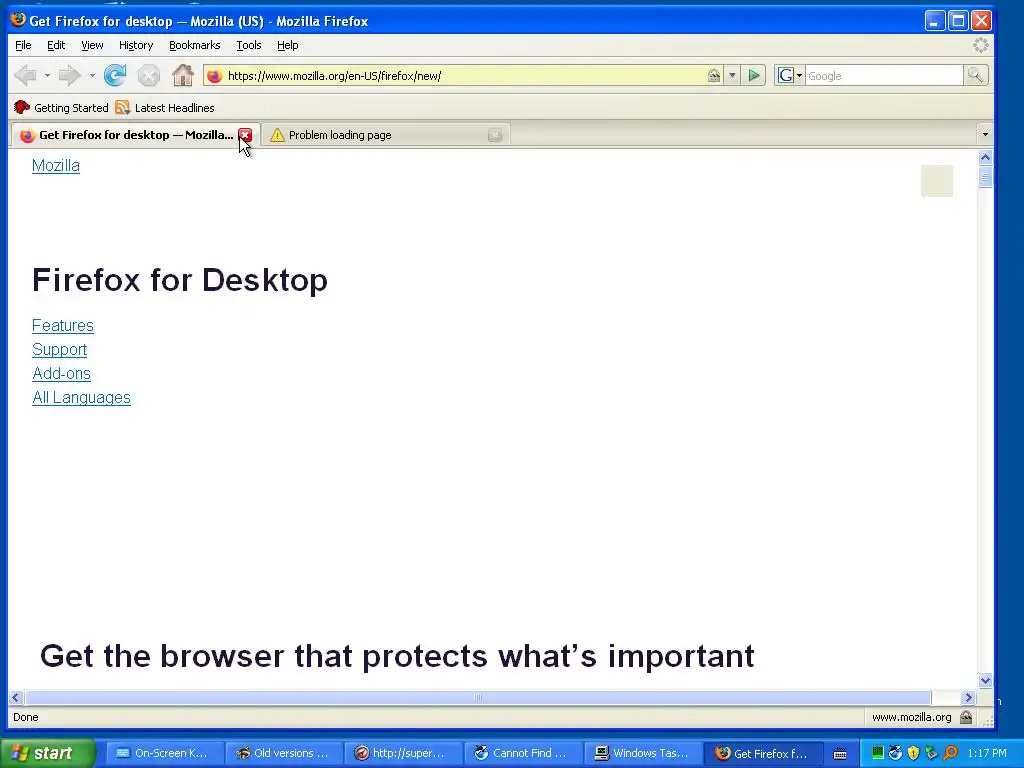The height and width of the screenshot is (768, 1024).
Task: Switch to the Problem loading page tab
Action: (385, 135)
